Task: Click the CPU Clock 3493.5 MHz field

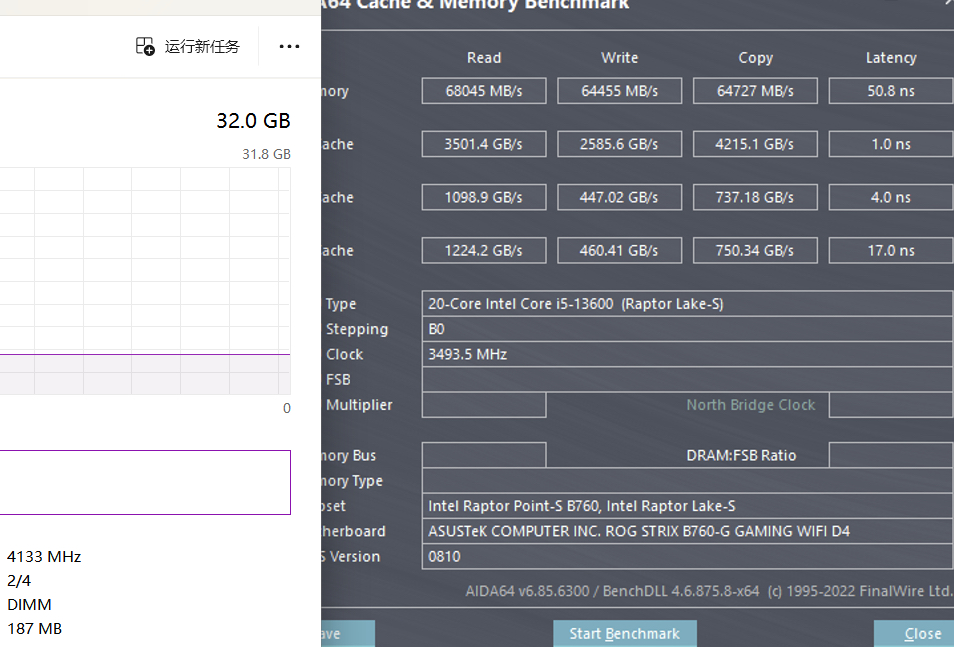Action: [x=686, y=354]
